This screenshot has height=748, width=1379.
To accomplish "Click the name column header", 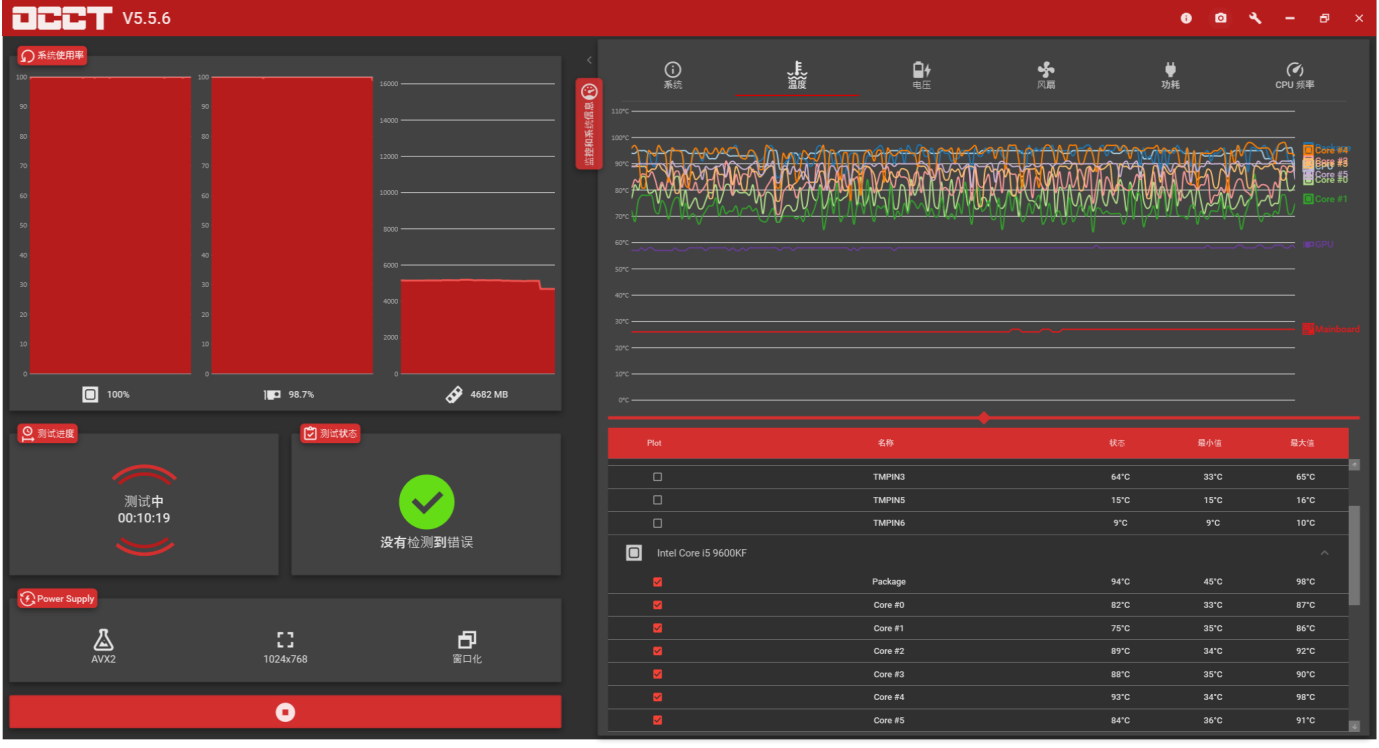I will (x=886, y=442).
